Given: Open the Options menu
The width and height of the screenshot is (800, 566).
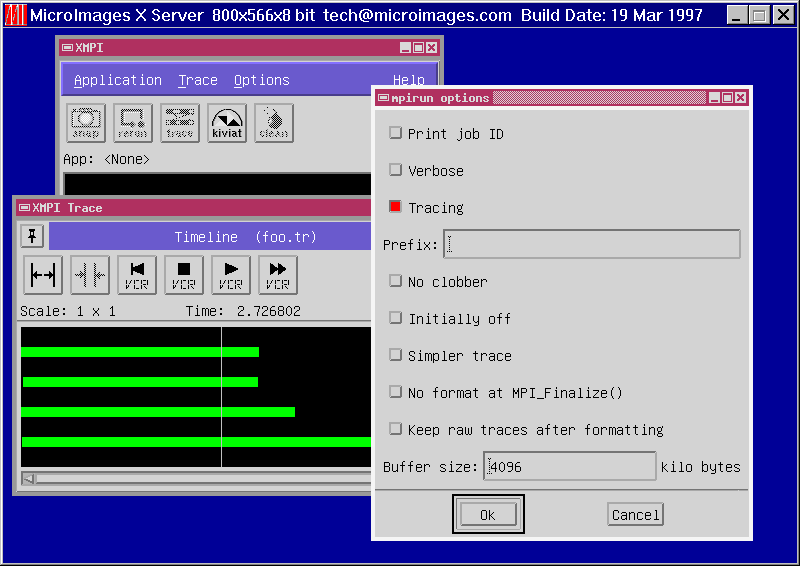Looking at the screenshot, I should (x=262, y=81).
